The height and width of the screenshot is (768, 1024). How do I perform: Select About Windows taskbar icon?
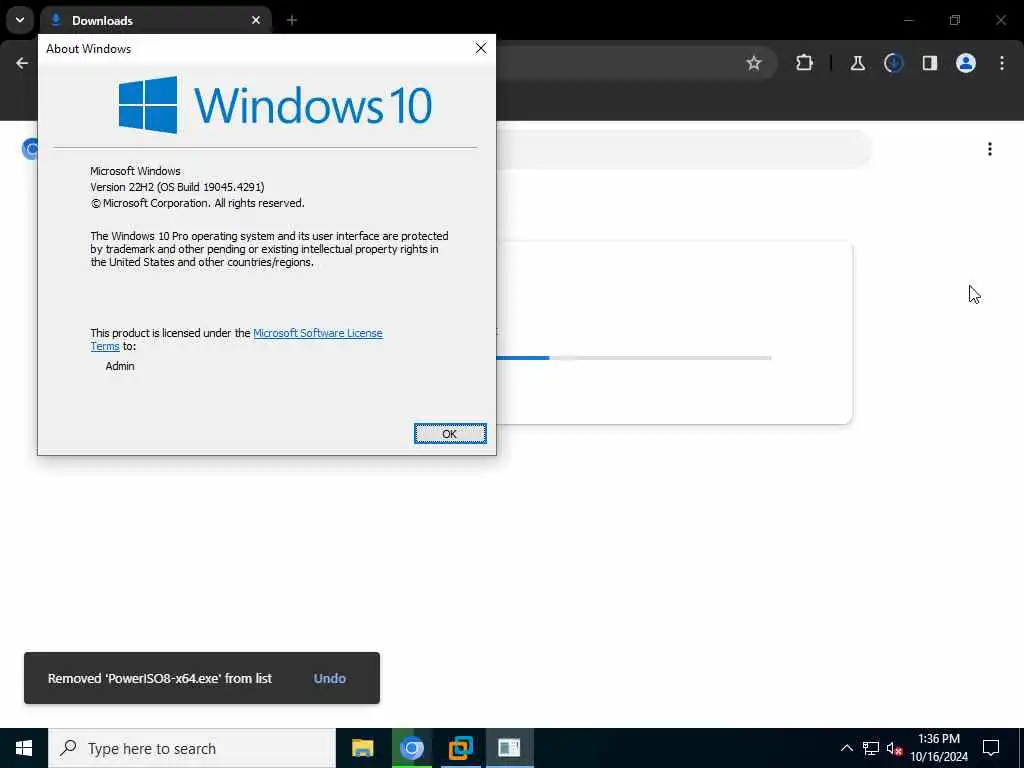509,748
